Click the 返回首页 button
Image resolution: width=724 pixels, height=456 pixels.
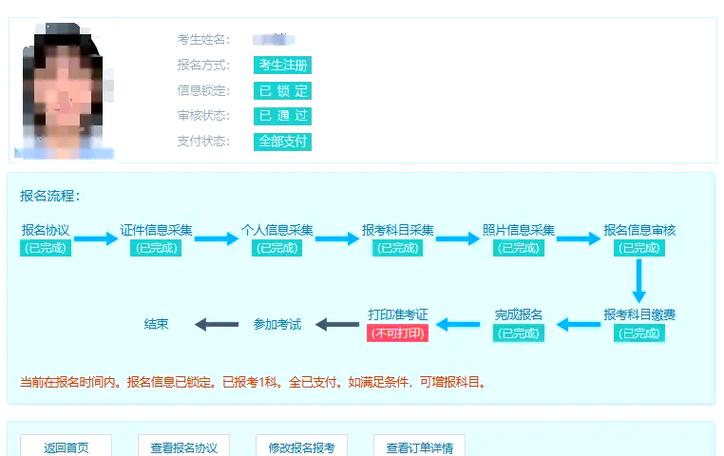pos(66,447)
